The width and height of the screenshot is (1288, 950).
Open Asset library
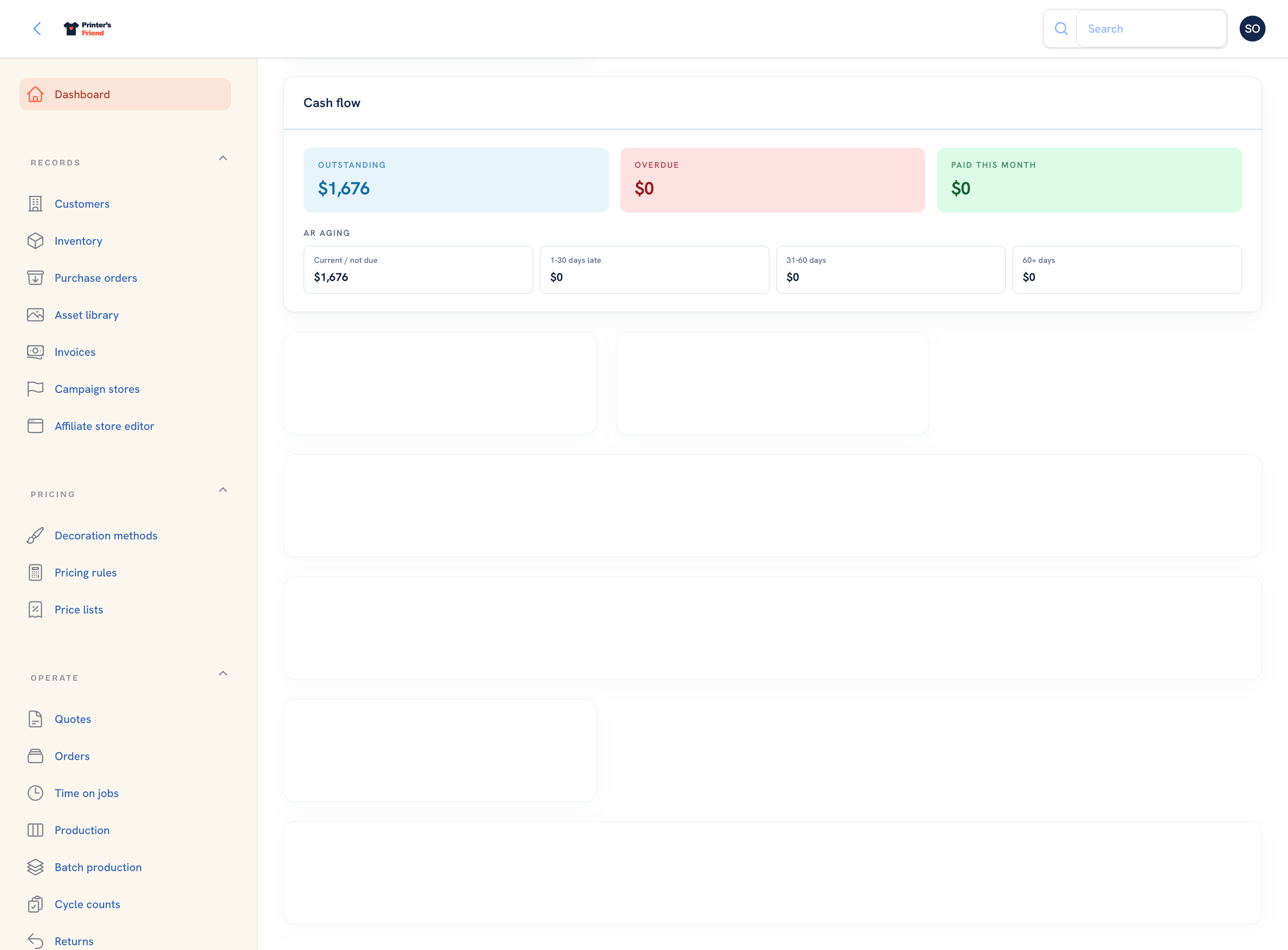point(87,315)
